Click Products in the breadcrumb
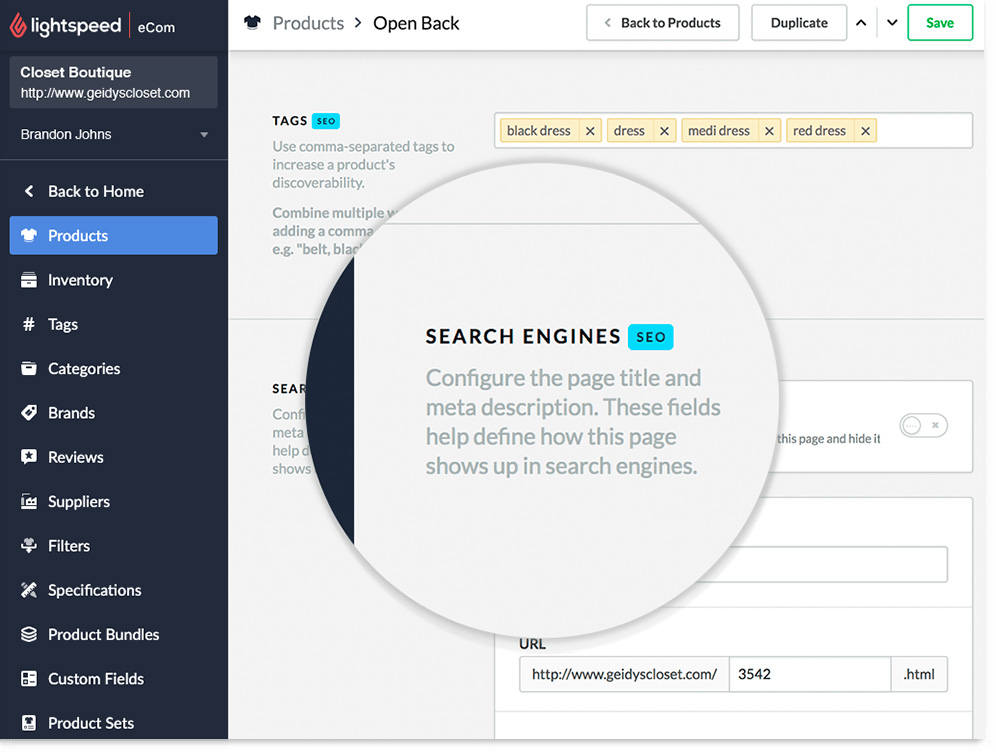The image size is (996, 752). click(x=308, y=23)
